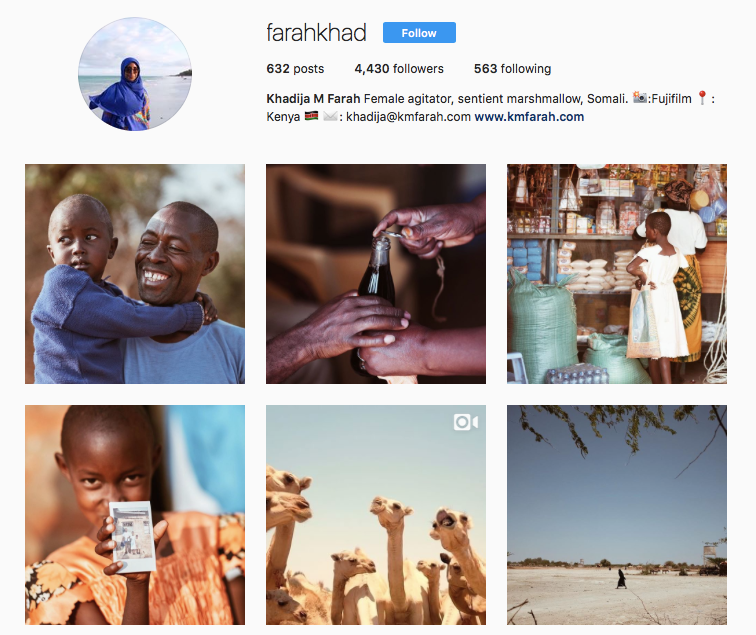Open the farahkhad circular profile picture
756x635 pixels.
tap(135, 74)
